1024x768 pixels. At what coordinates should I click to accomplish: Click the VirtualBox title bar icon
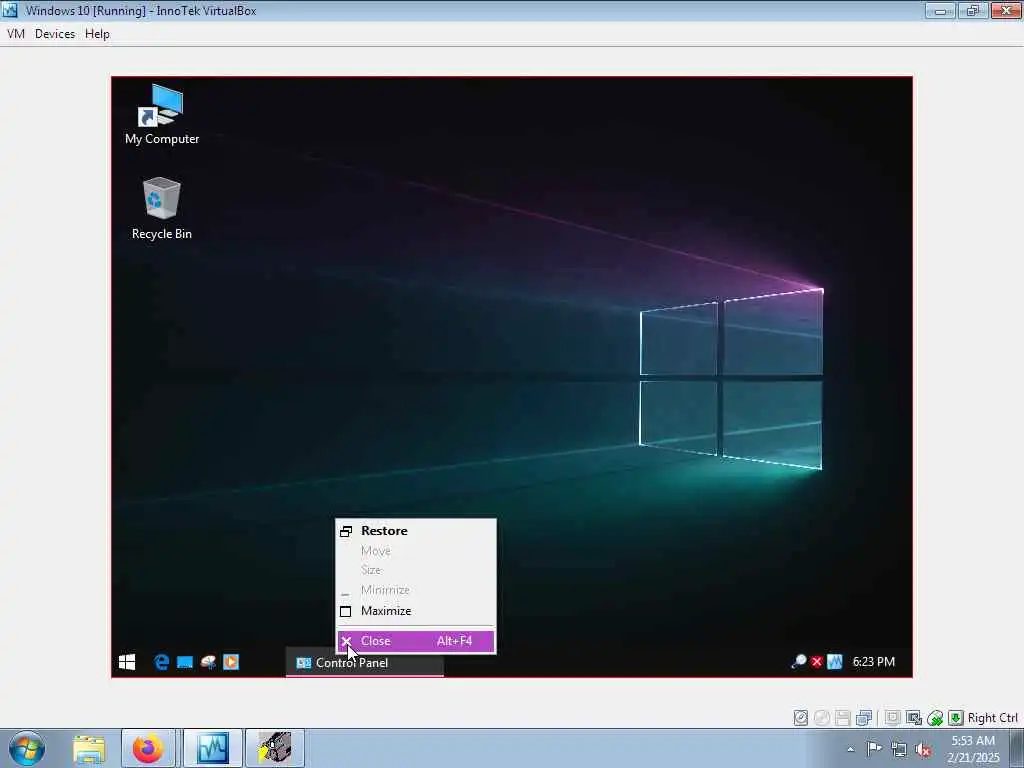pyautogui.click(x=10, y=10)
